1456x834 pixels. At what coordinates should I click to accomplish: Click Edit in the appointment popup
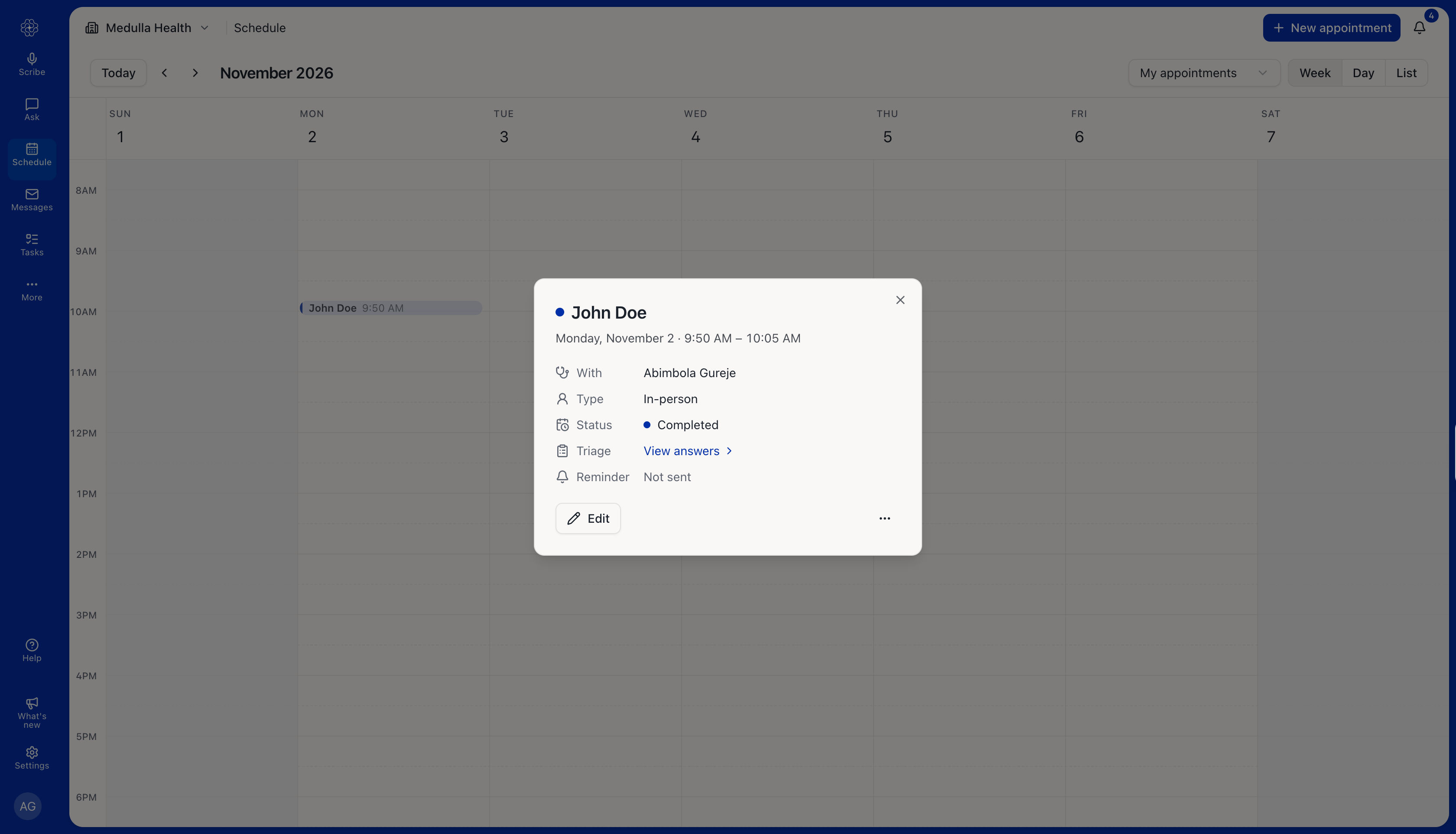[x=588, y=518]
